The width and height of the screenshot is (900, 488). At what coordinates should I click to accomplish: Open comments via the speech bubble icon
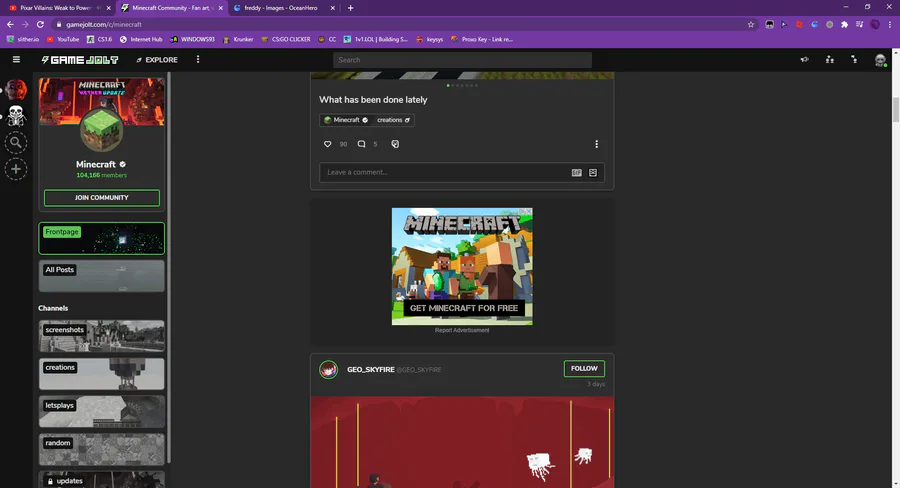361,144
